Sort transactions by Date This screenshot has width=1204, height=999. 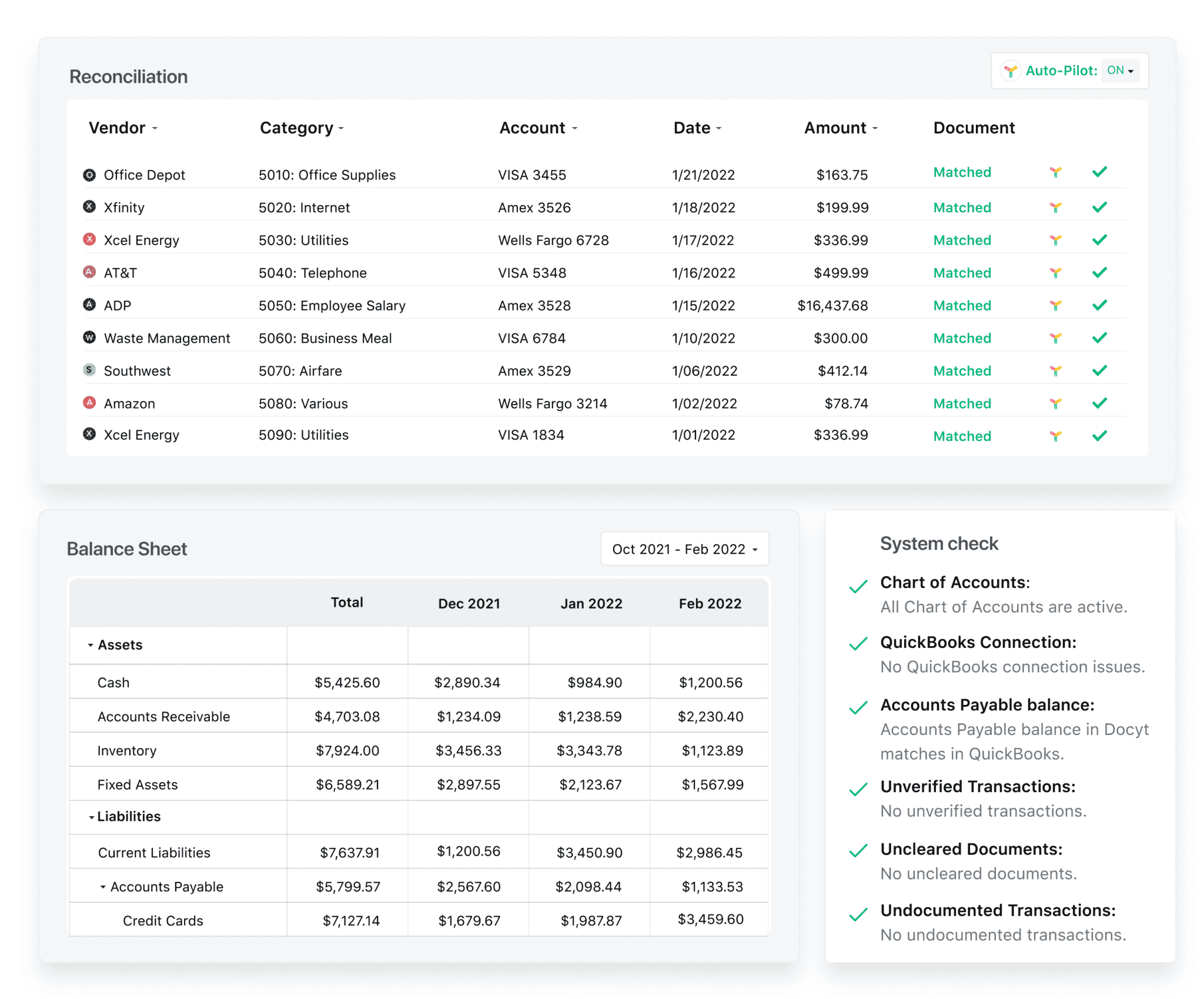click(x=697, y=128)
